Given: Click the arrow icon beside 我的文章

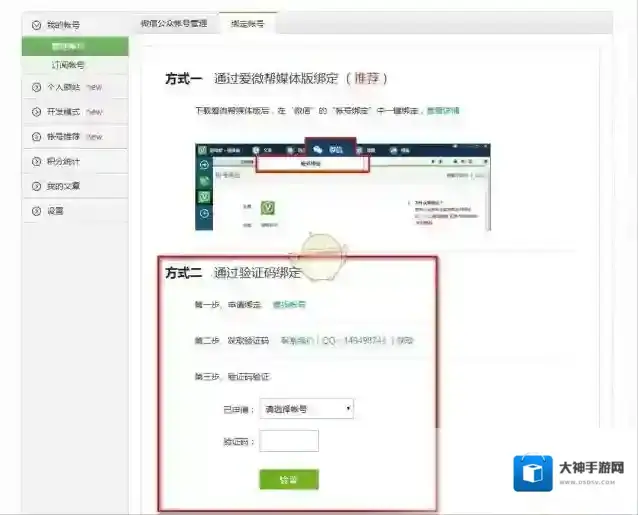Looking at the screenshot, I should pos(37,186).
